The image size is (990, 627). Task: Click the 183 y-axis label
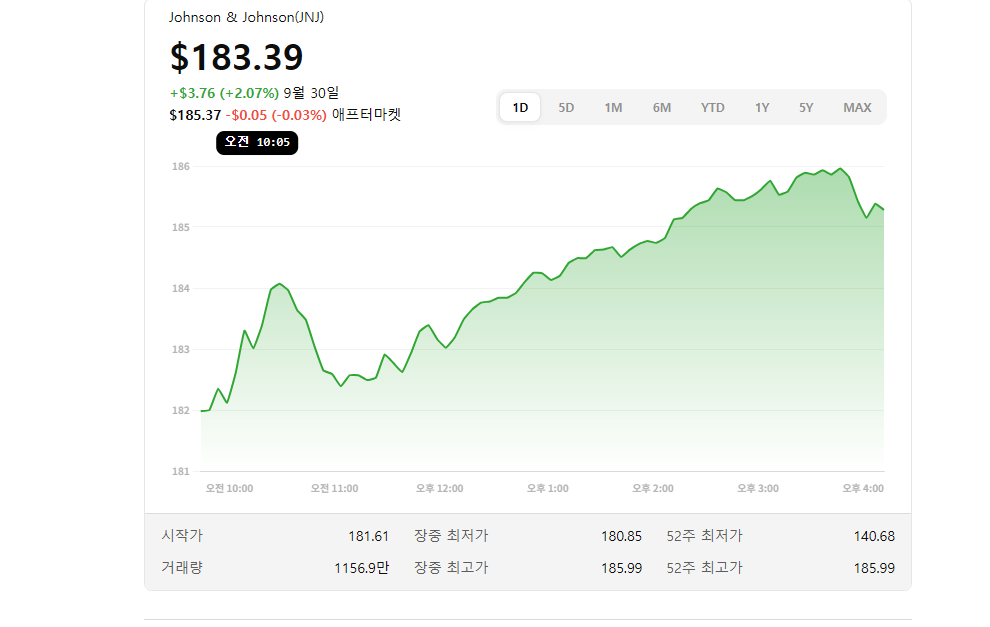181,349
